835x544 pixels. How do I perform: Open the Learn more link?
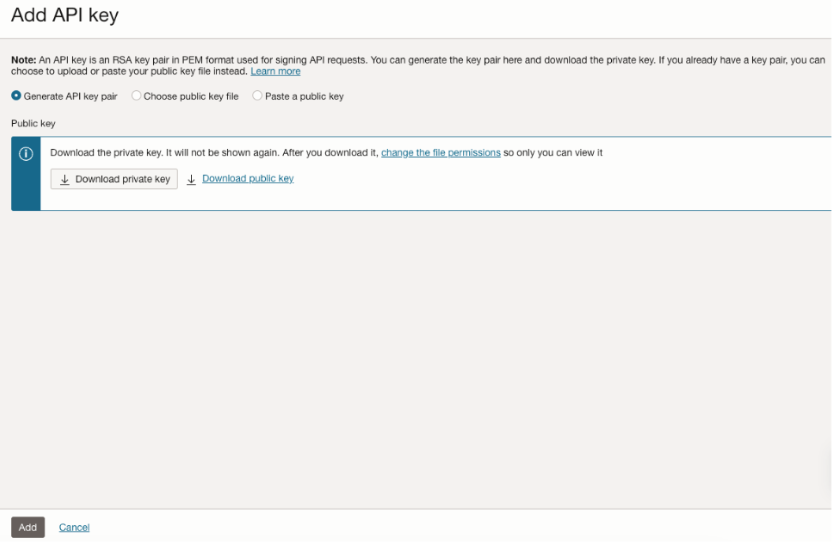click(275, 71)
